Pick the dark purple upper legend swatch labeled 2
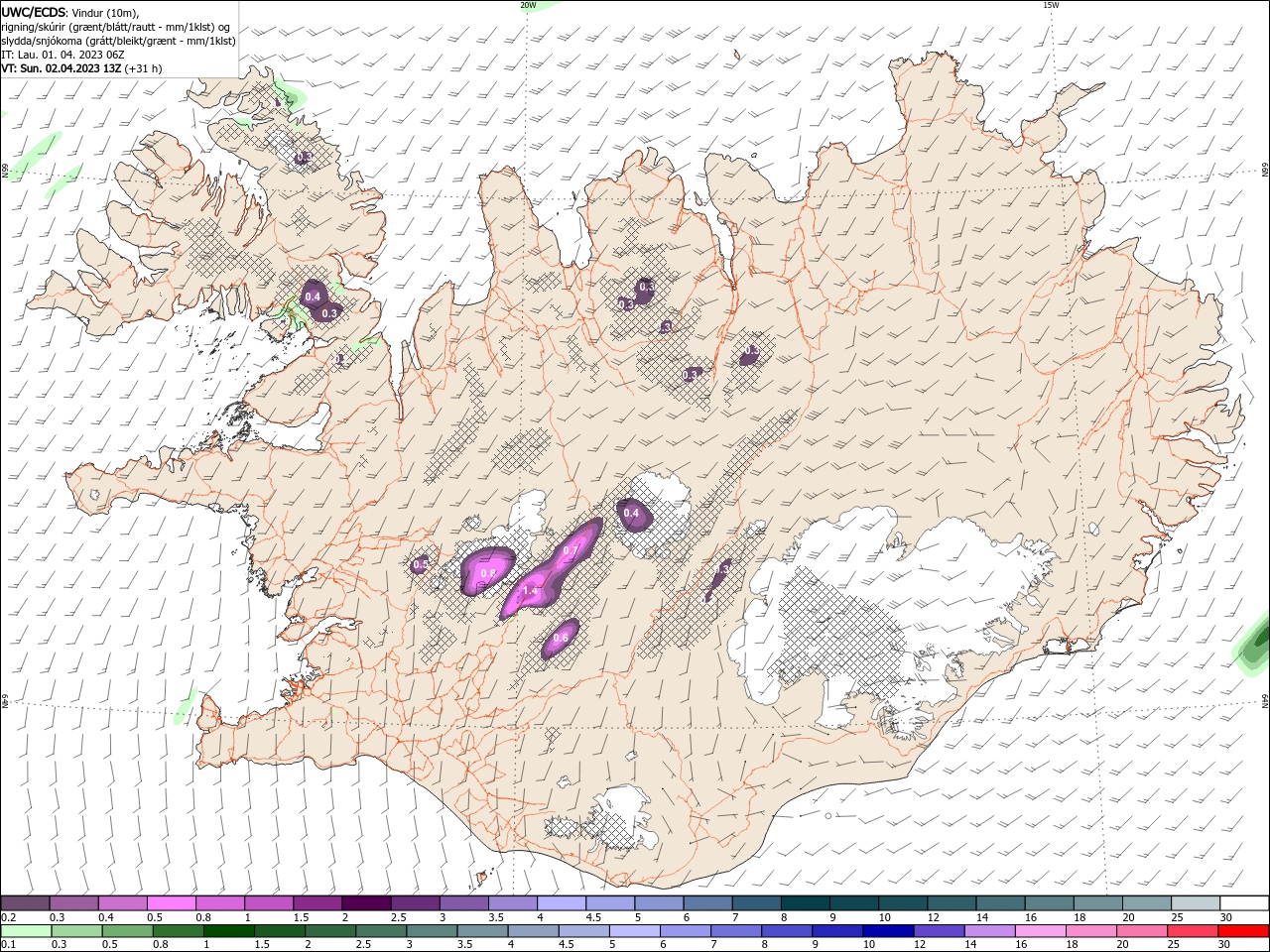The height and width of the screenshot is (952, 1270). click(365, 903)
